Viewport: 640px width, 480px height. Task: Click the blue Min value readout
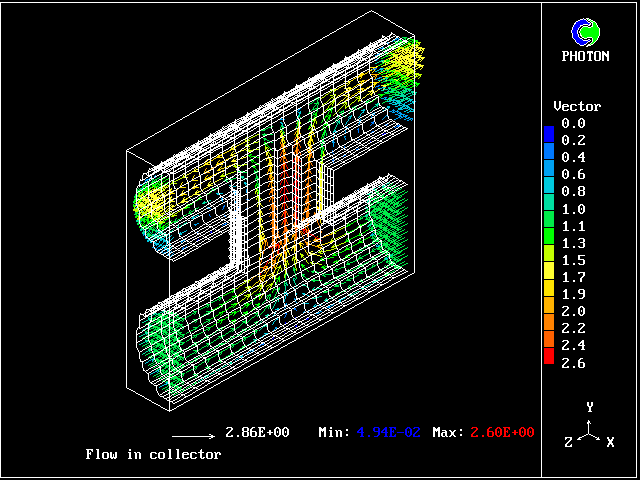pos(387,432)
